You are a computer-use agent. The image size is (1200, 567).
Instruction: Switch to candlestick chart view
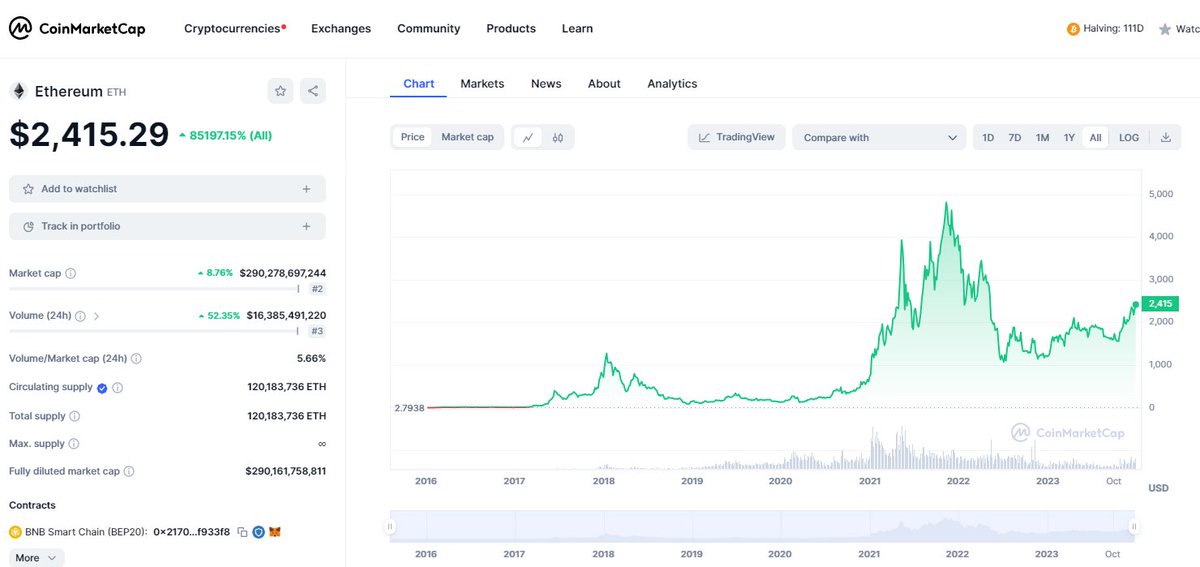coord(558,137)
